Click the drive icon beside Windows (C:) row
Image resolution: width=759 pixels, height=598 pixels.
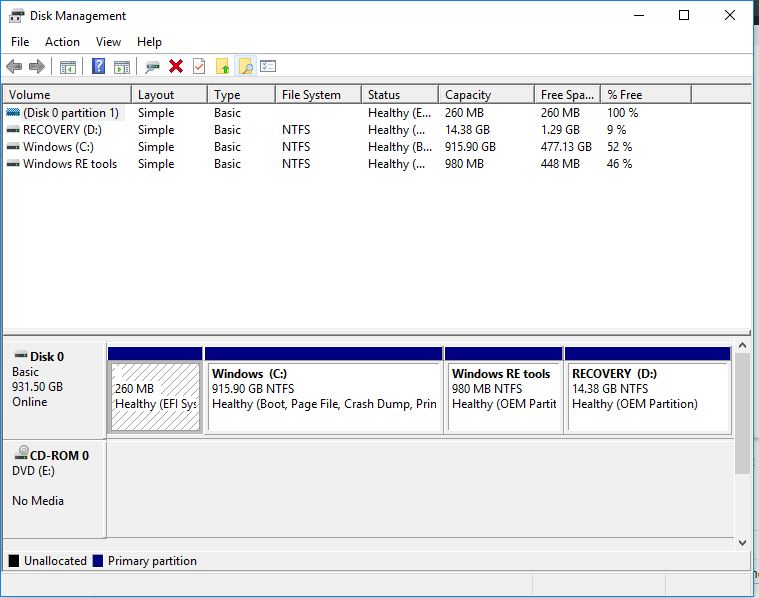[x=13, y=147]
